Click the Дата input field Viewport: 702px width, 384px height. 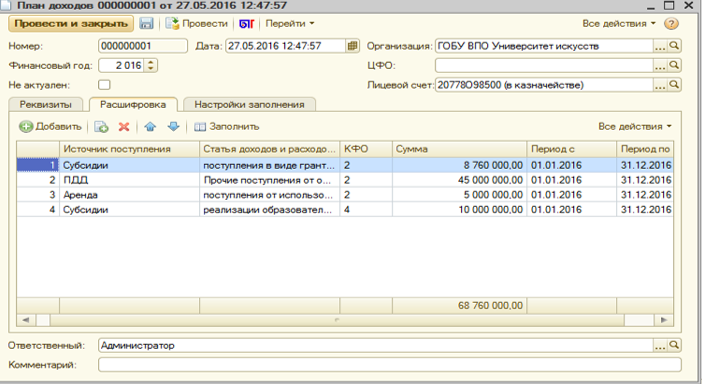click(286, 46)
